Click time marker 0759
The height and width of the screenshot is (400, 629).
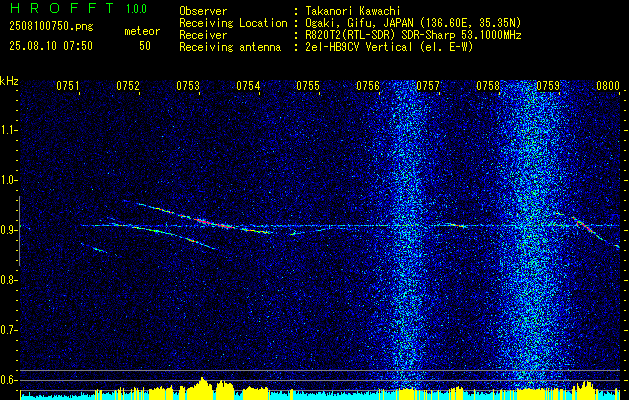pyautogui.click(x=548, y=86)
